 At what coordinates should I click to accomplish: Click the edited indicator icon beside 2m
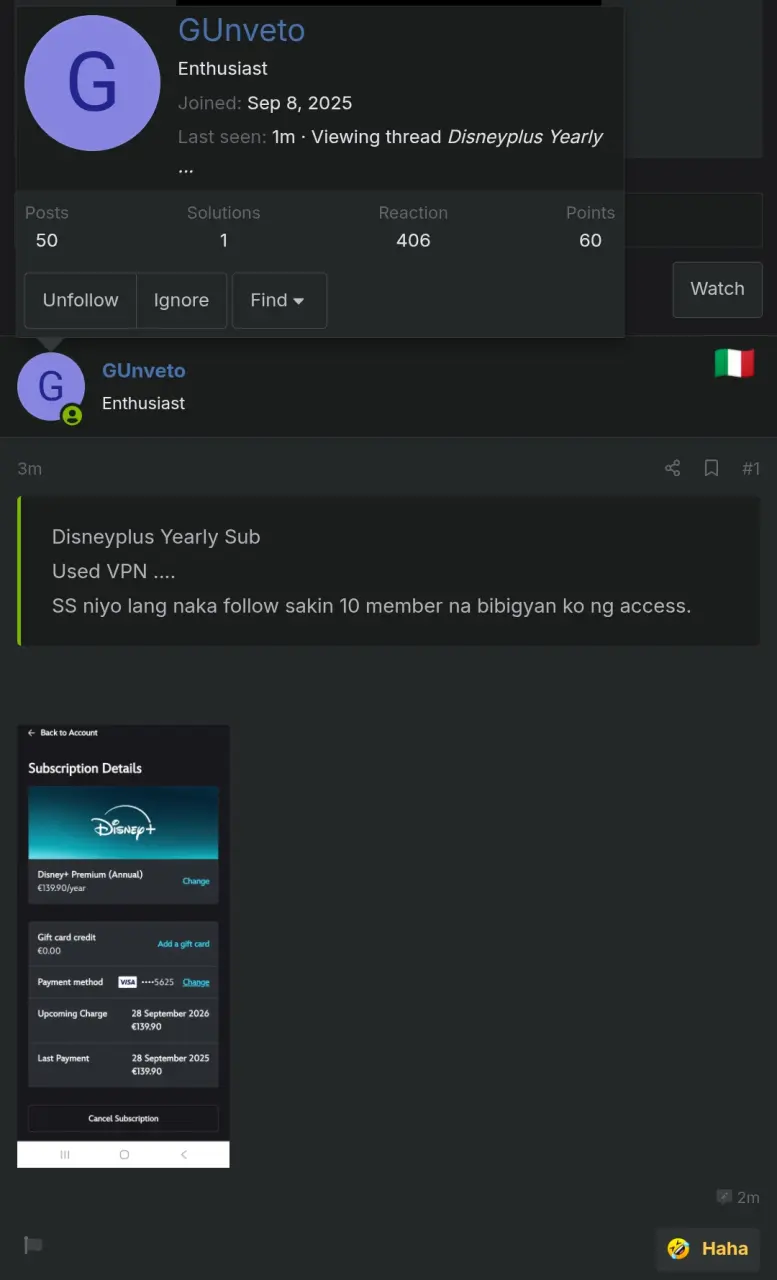[724, 1196]
